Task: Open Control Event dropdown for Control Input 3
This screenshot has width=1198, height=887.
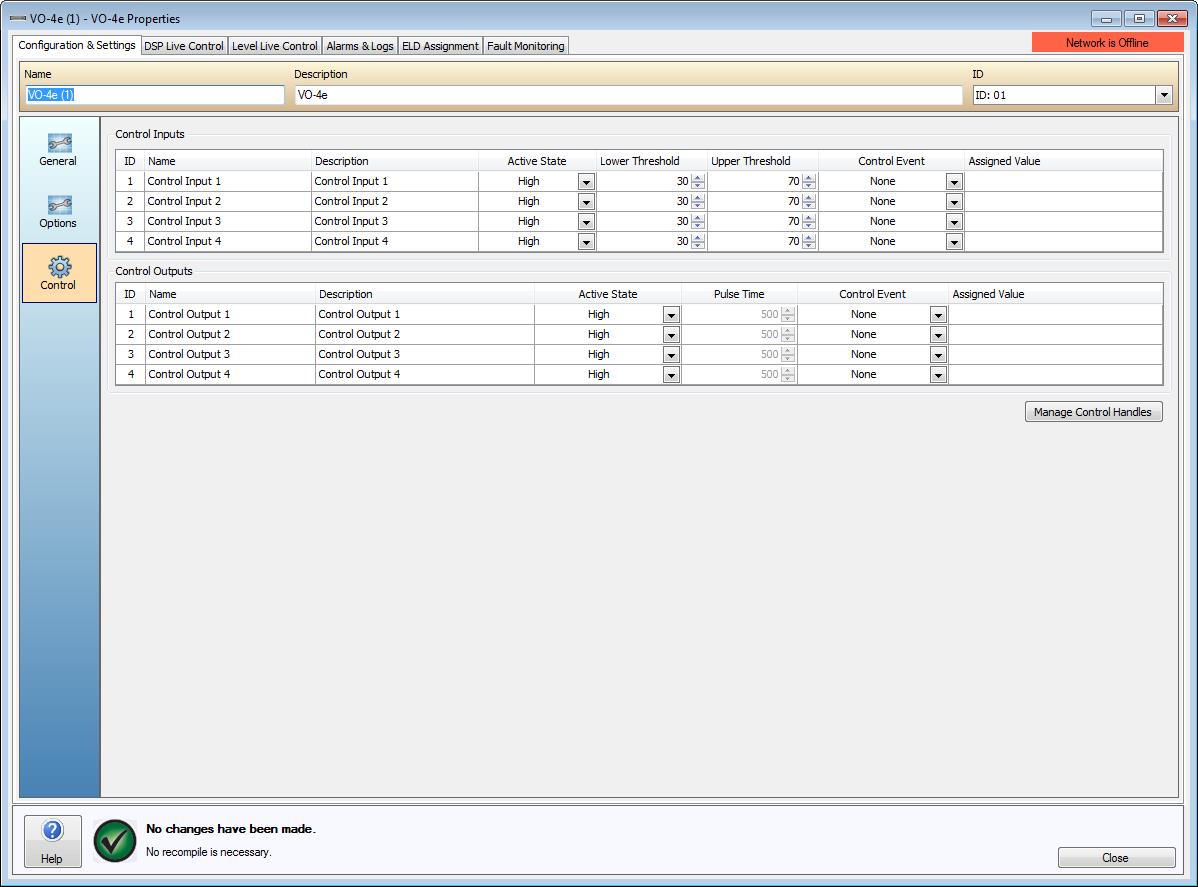Action: pos(954,222)
